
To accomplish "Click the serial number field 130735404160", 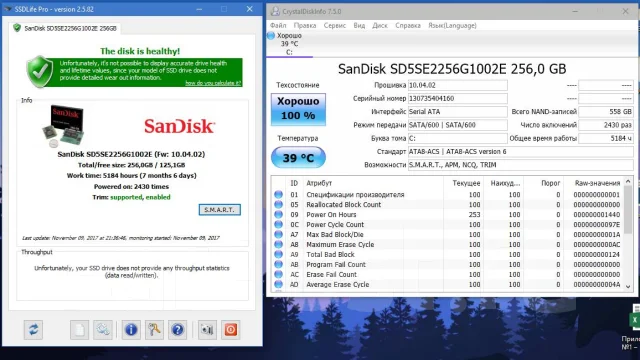I will coord(458,98).
